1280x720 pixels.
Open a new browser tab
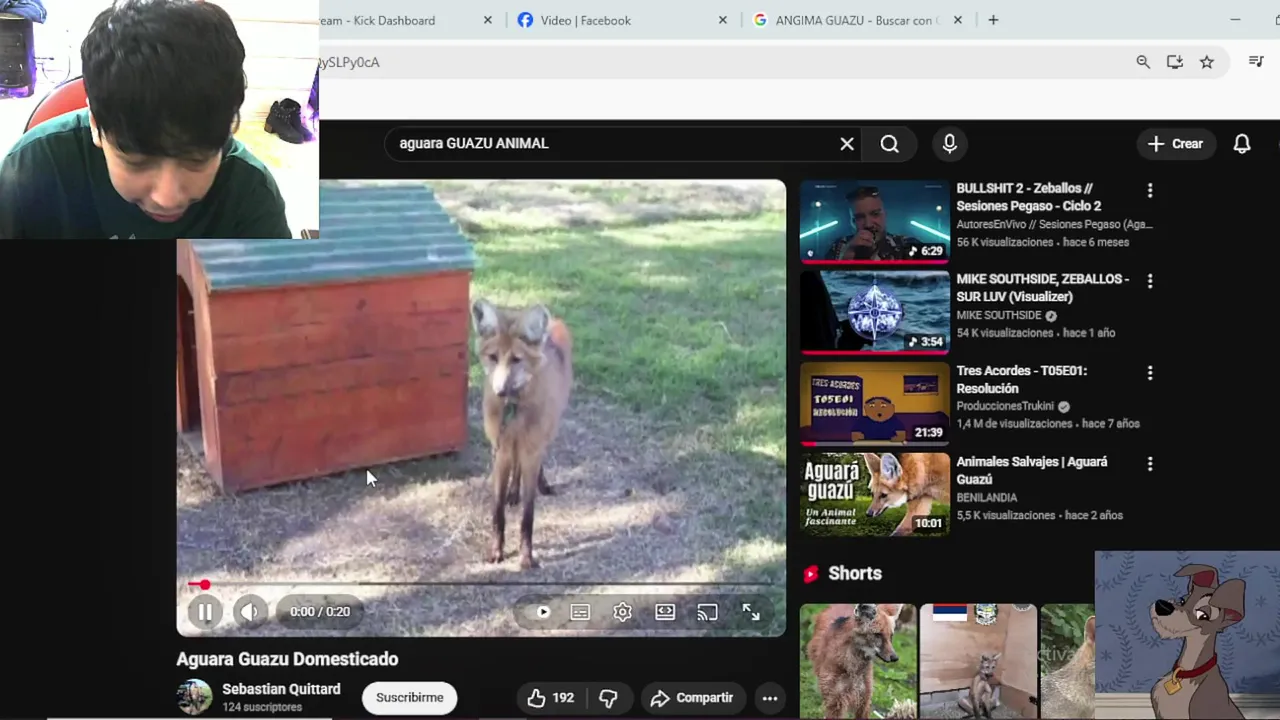(x=993, y=20)
